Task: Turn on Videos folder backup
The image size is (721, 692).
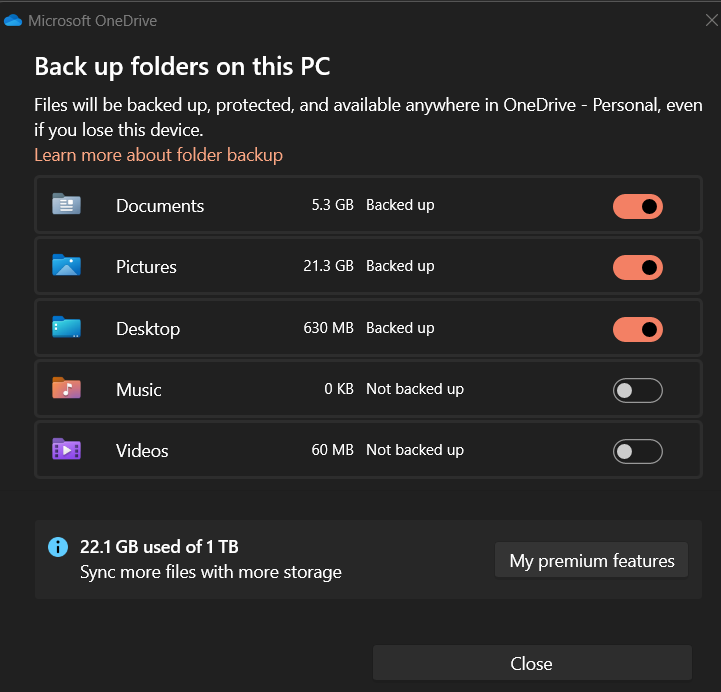Action: point(637,452)
